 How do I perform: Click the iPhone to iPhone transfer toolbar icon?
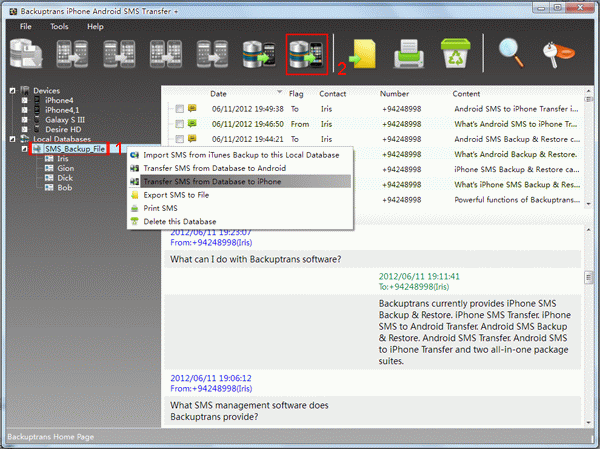(166, 54)
